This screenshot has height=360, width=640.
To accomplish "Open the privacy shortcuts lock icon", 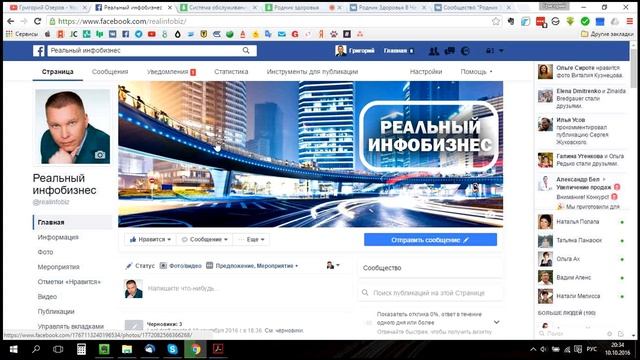I will pyautogui.click(x=489, y=51).
